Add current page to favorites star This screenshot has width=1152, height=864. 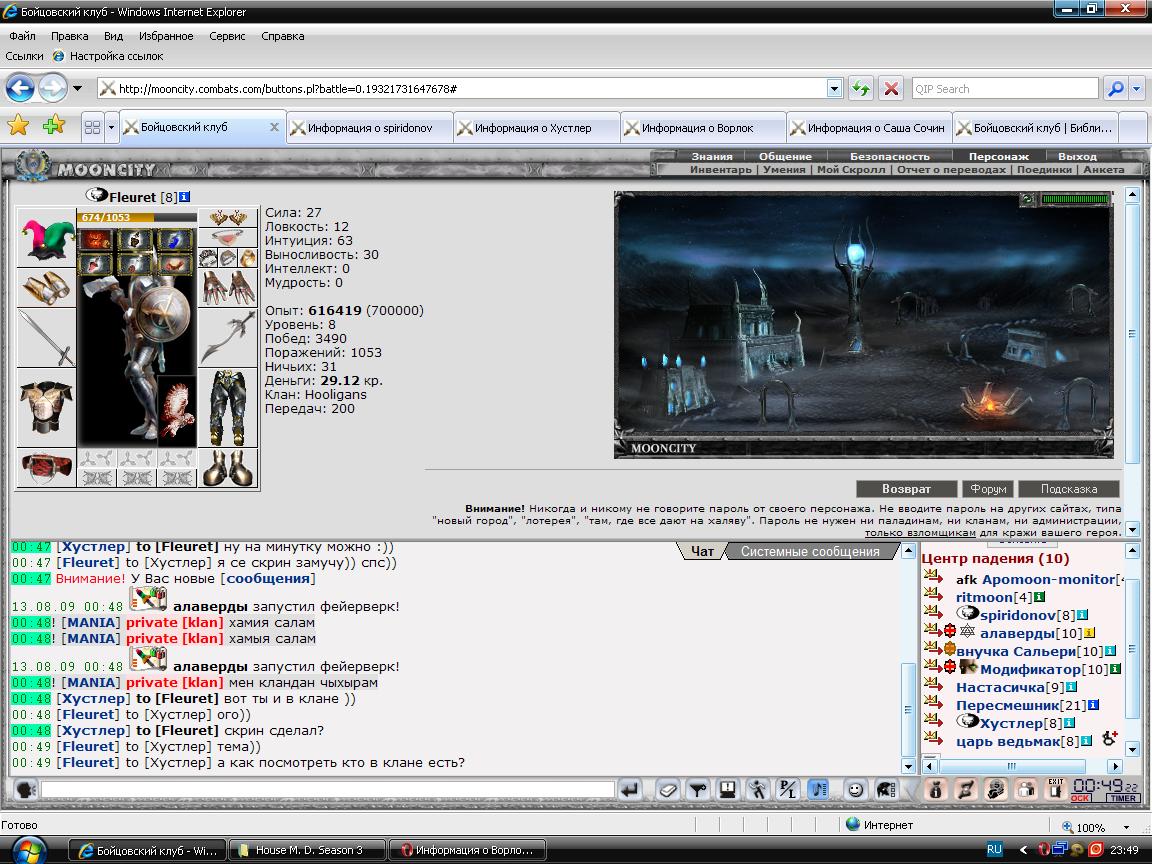(x=54, y=126)
